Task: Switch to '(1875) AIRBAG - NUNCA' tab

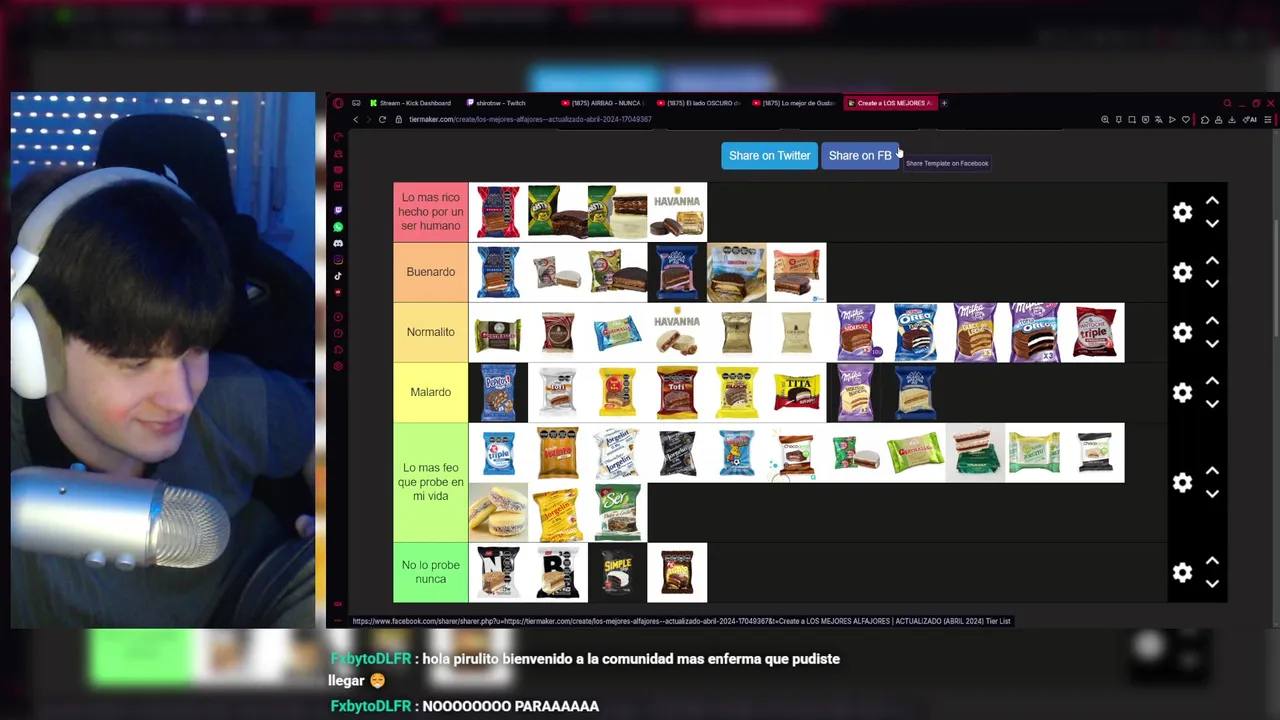Action: (602, 103)
